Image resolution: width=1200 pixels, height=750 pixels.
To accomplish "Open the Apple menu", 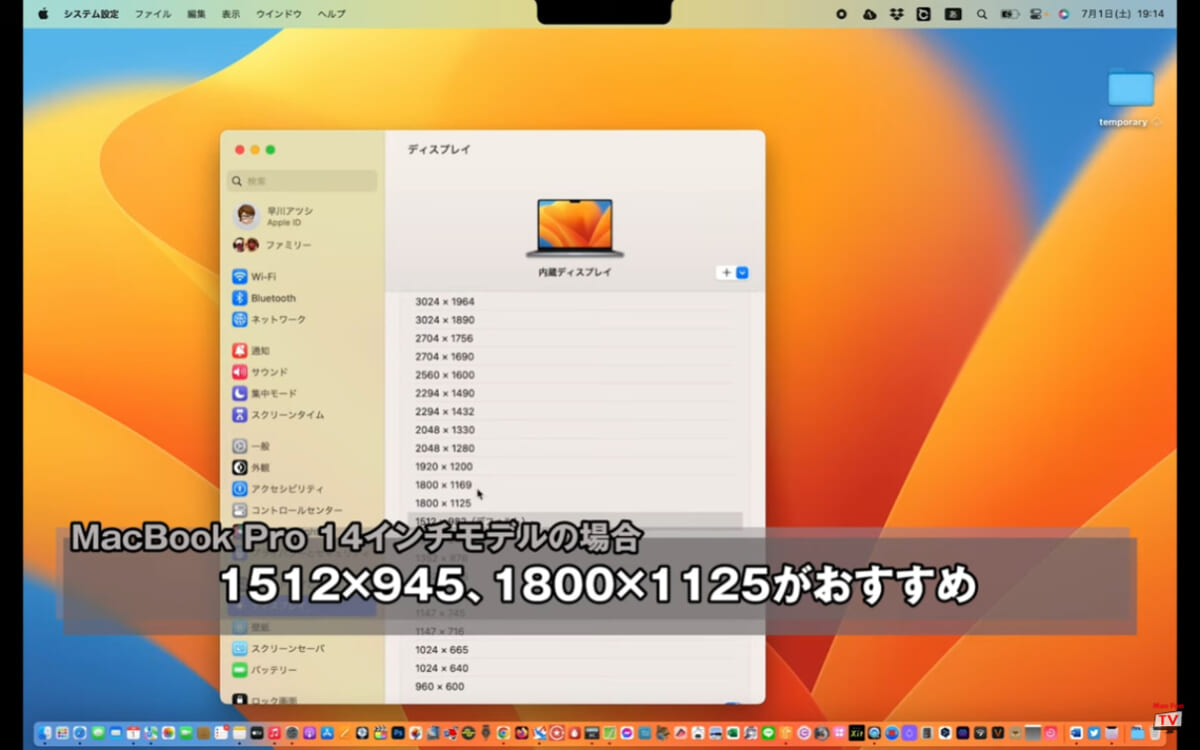I will 43,14.
